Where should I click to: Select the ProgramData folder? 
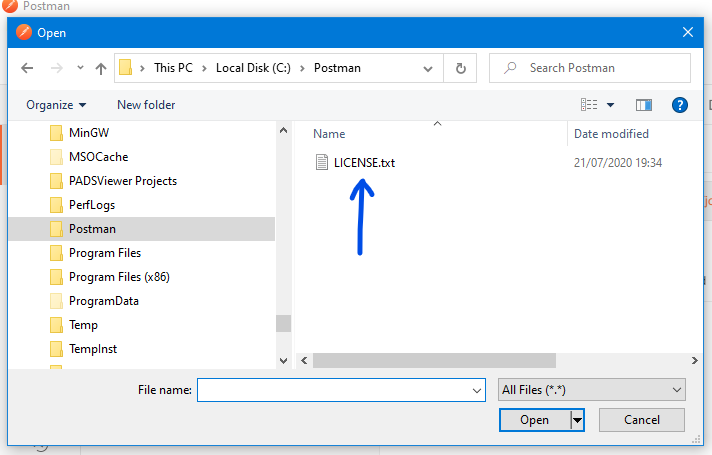click(x=104, y=301)
